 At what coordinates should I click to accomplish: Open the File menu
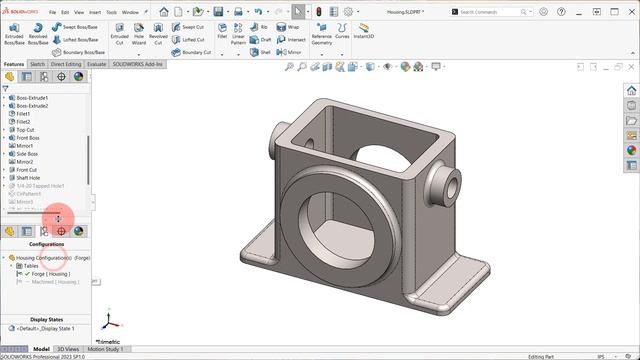[53, 12]
